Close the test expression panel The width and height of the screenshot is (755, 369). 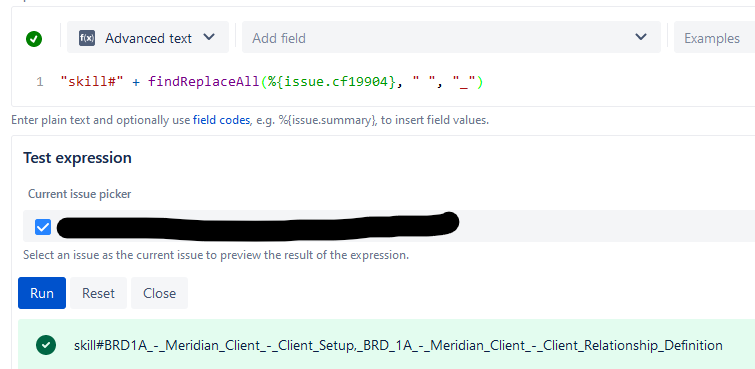[x=159, y=293]
